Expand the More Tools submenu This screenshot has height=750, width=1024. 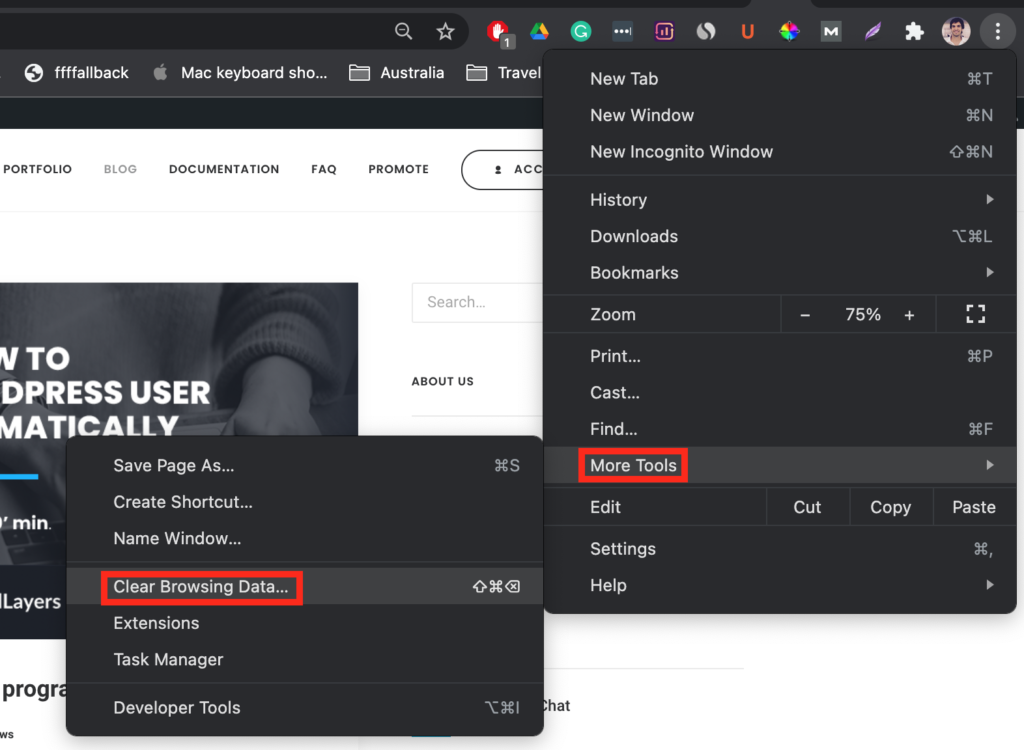pos(780,465)
